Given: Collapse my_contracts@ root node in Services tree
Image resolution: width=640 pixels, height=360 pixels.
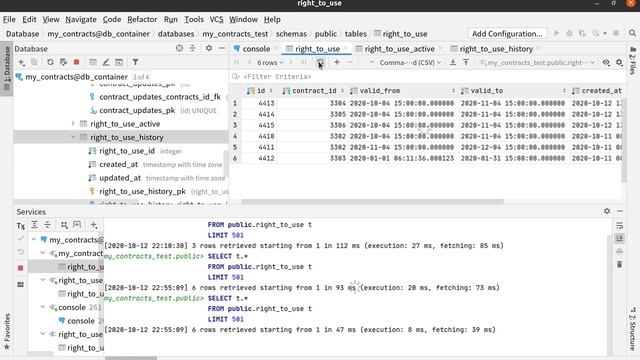Looking at the screenshot, I should pos(34,239).
